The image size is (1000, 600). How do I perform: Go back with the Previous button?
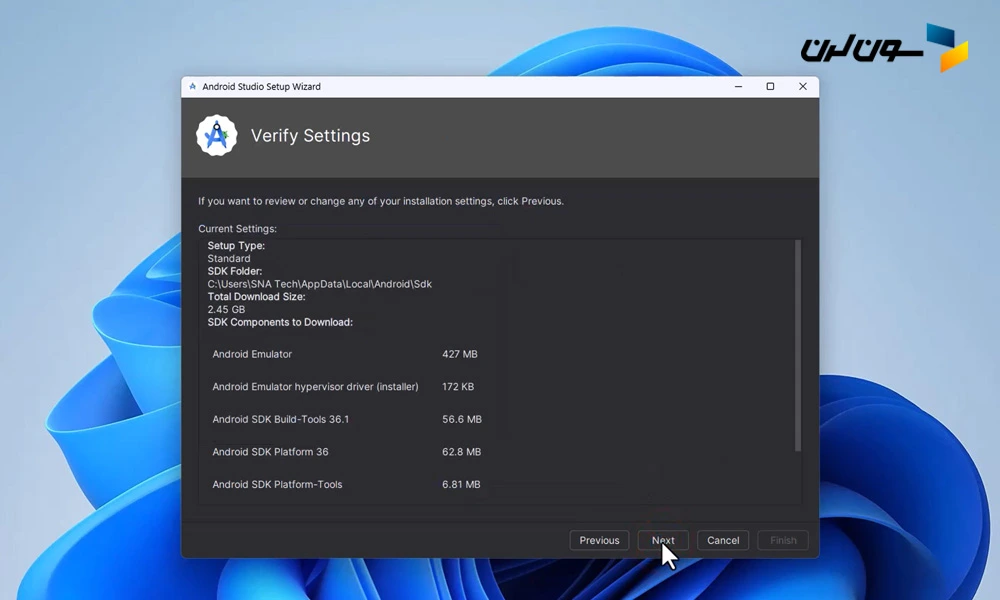599,540
